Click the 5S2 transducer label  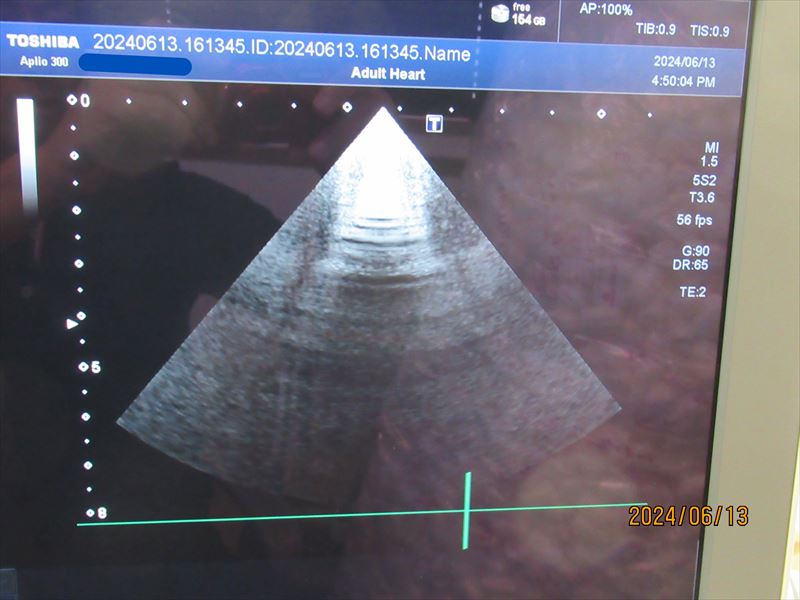[x=703, y=182]
